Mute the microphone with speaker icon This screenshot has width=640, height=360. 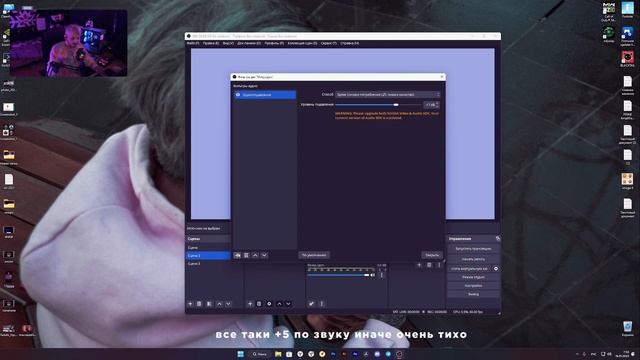pyautogui.click(x=373, y=275)
